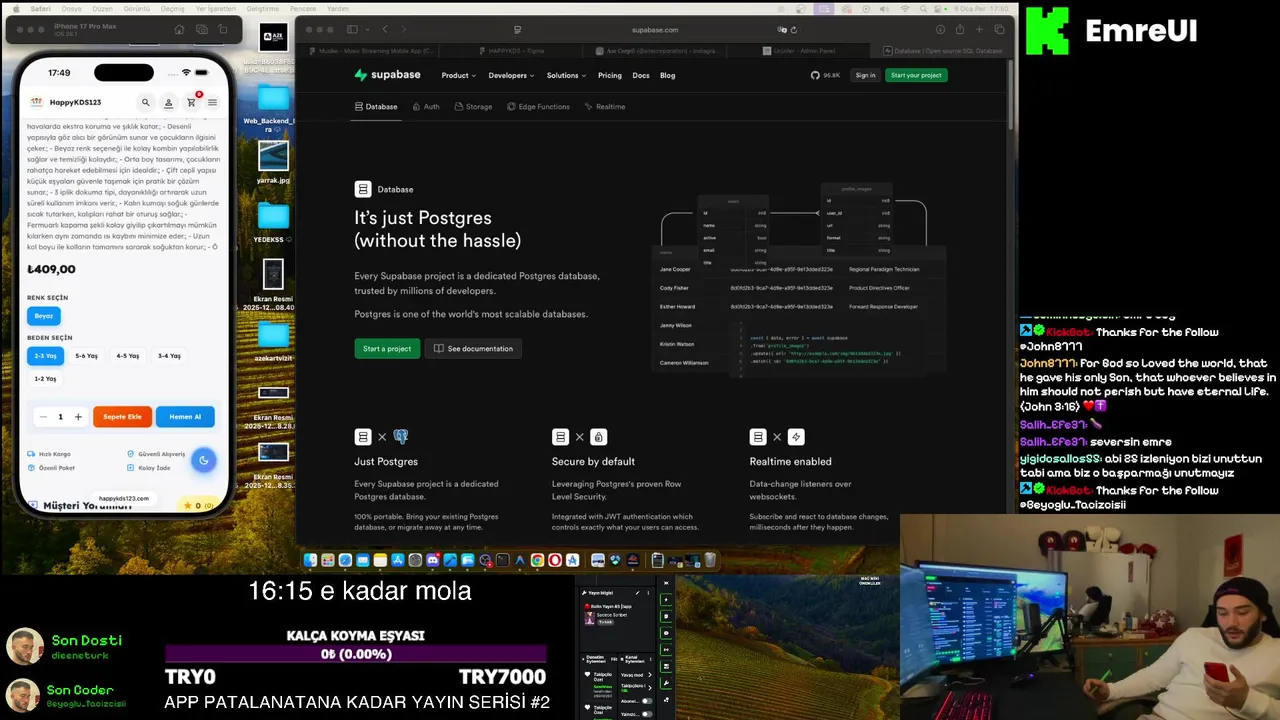Increase quantity with plus button

point(78,417)
